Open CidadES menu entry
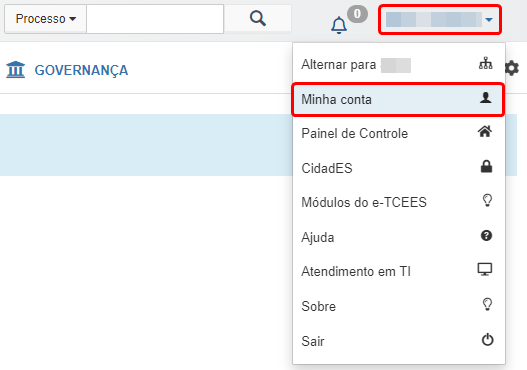Viewport: 527px width, 370px height. tap(399, 168)
